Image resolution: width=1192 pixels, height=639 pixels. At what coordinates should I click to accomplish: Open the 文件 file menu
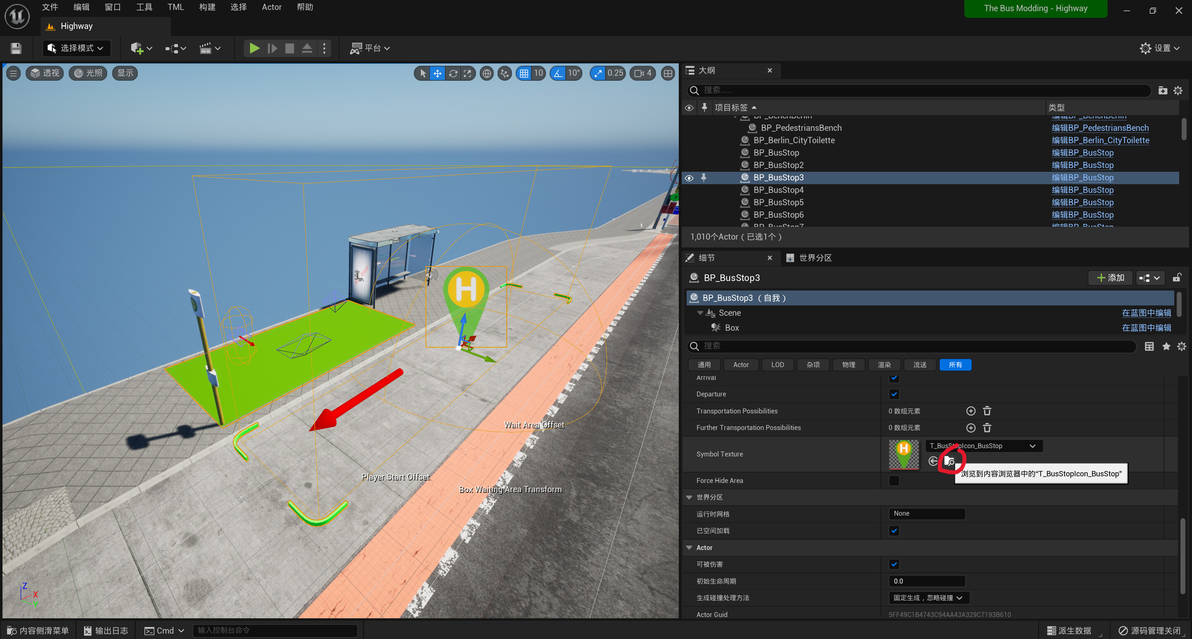pyautogui.click(x=49, y=7)
